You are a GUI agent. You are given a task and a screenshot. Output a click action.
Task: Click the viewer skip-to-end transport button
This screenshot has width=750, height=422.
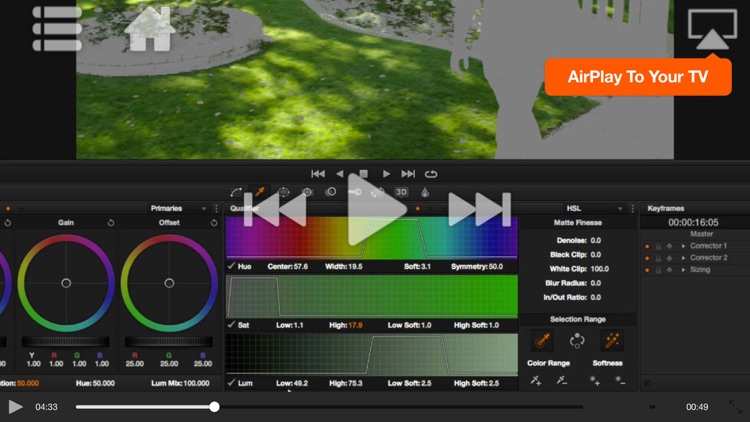point(408,174)
